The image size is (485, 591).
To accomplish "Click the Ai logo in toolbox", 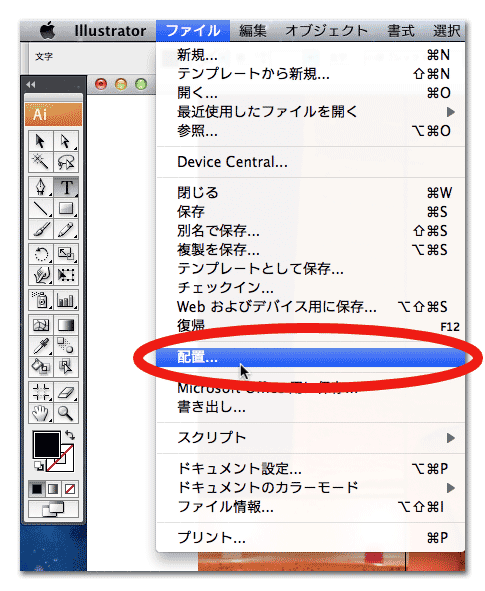I will pyautogui.click(x=54, y=114).
